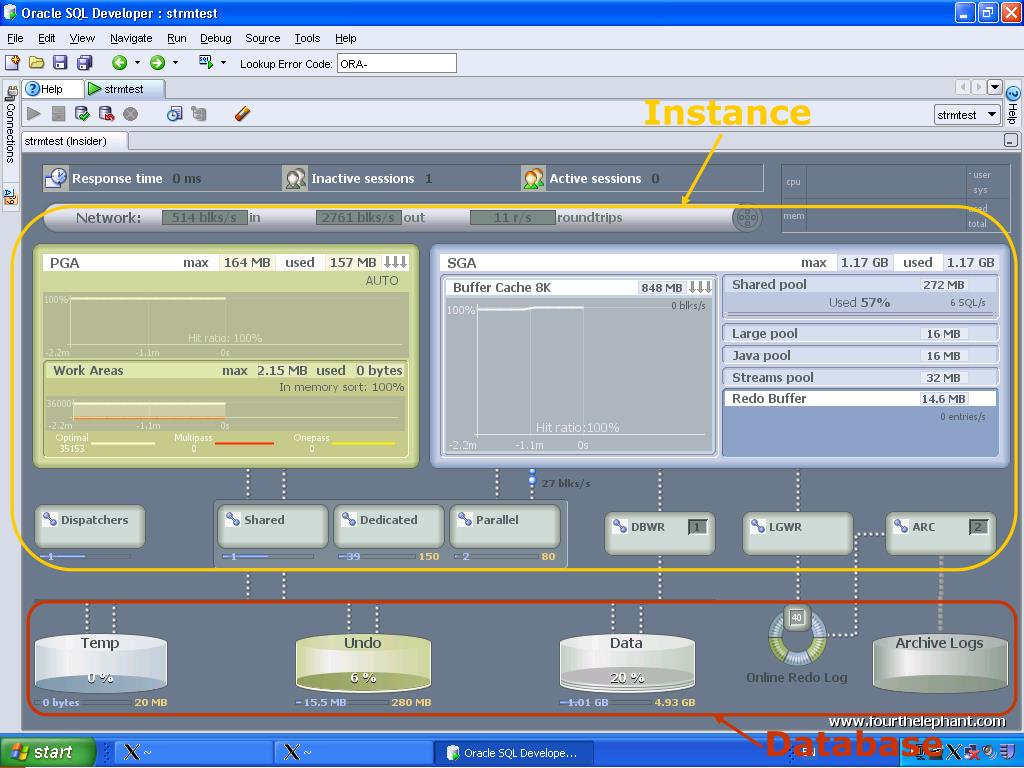1024x768 pixels.
Task: Go back with the green left arrow
Action: (119, 63)
